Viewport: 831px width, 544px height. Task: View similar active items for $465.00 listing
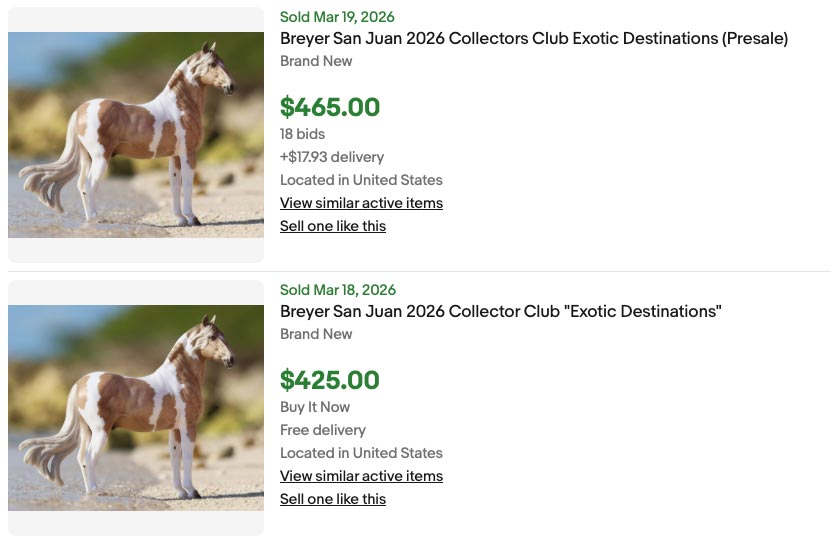[x=361, y=203]
